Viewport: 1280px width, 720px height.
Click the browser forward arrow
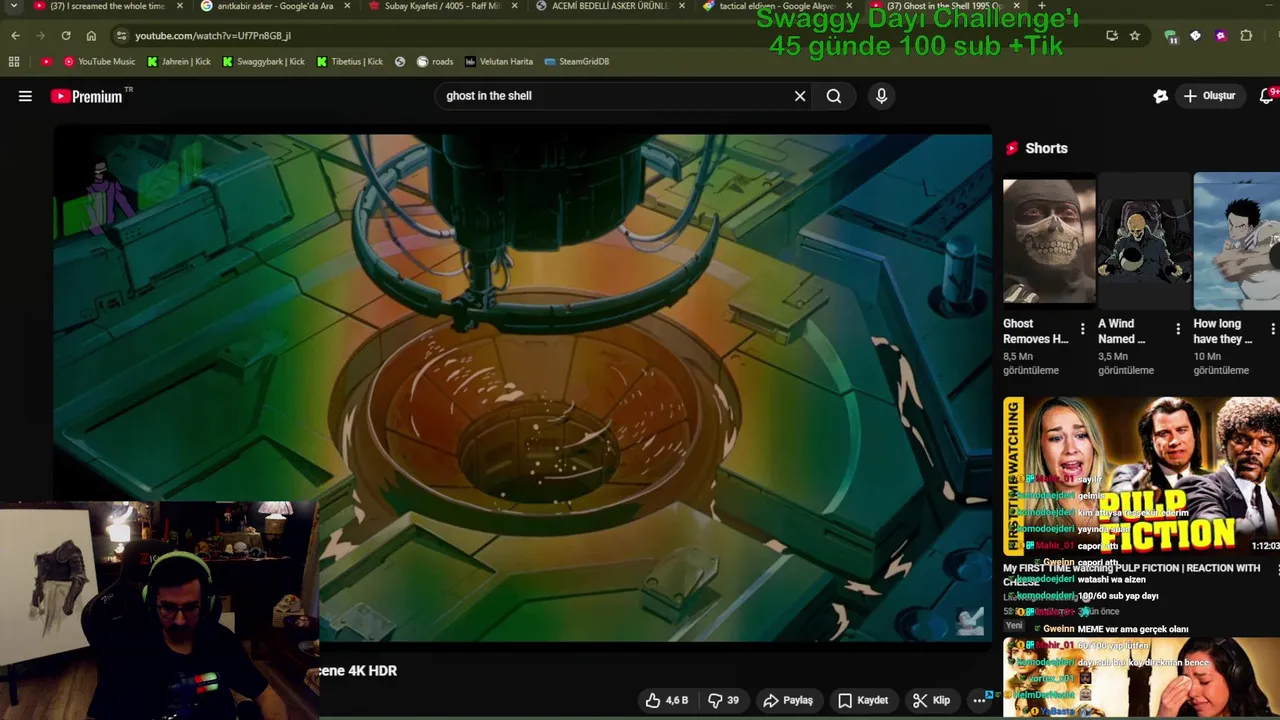coord(40,35)
